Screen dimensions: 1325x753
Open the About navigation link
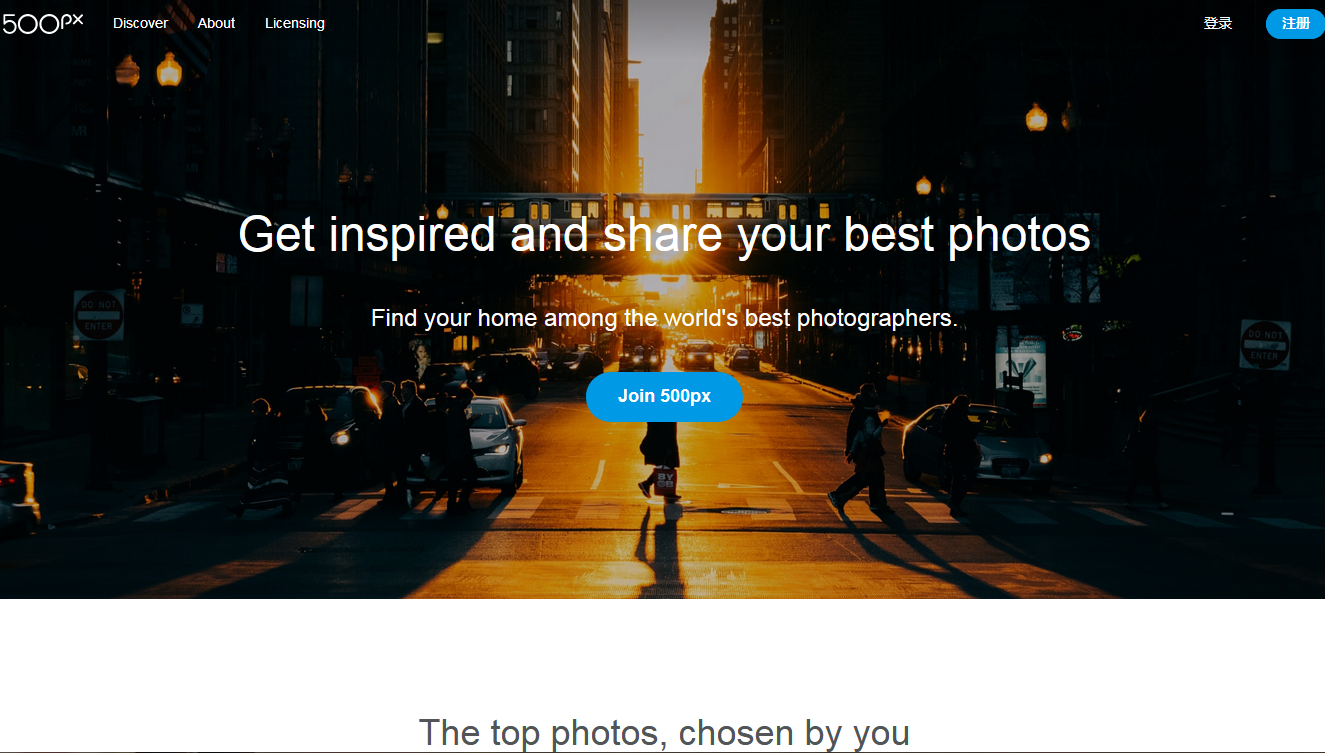pyautogui.click(x=216, y=23)
